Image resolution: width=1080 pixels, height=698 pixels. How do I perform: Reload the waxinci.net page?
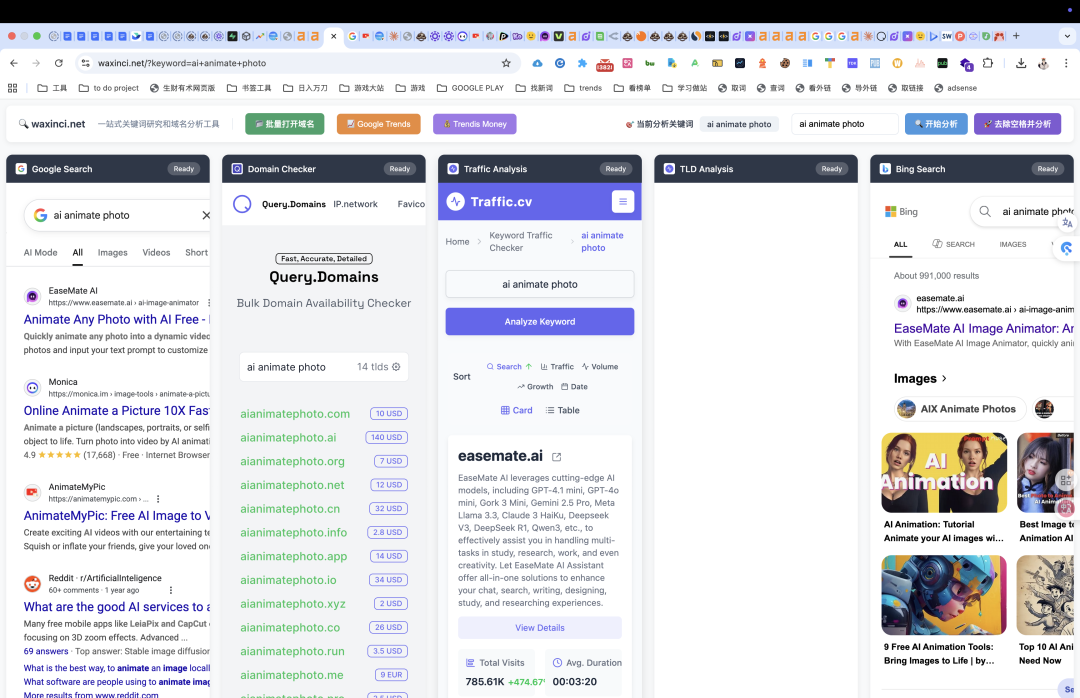tap(59, 63)
